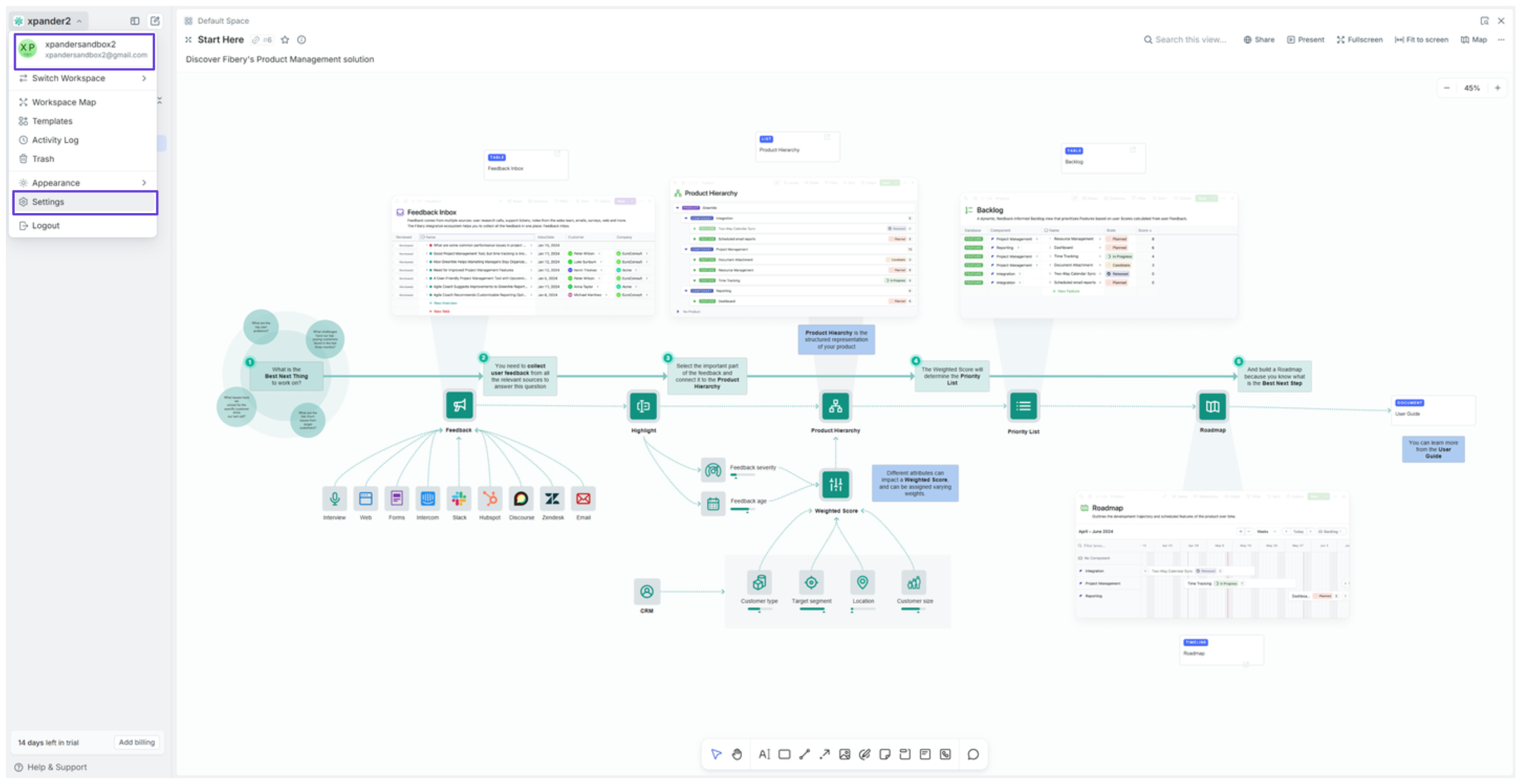The image size is (1521, 784).
Task: Select the text tool in bottom toolbar
Action: tap(764, 754)
